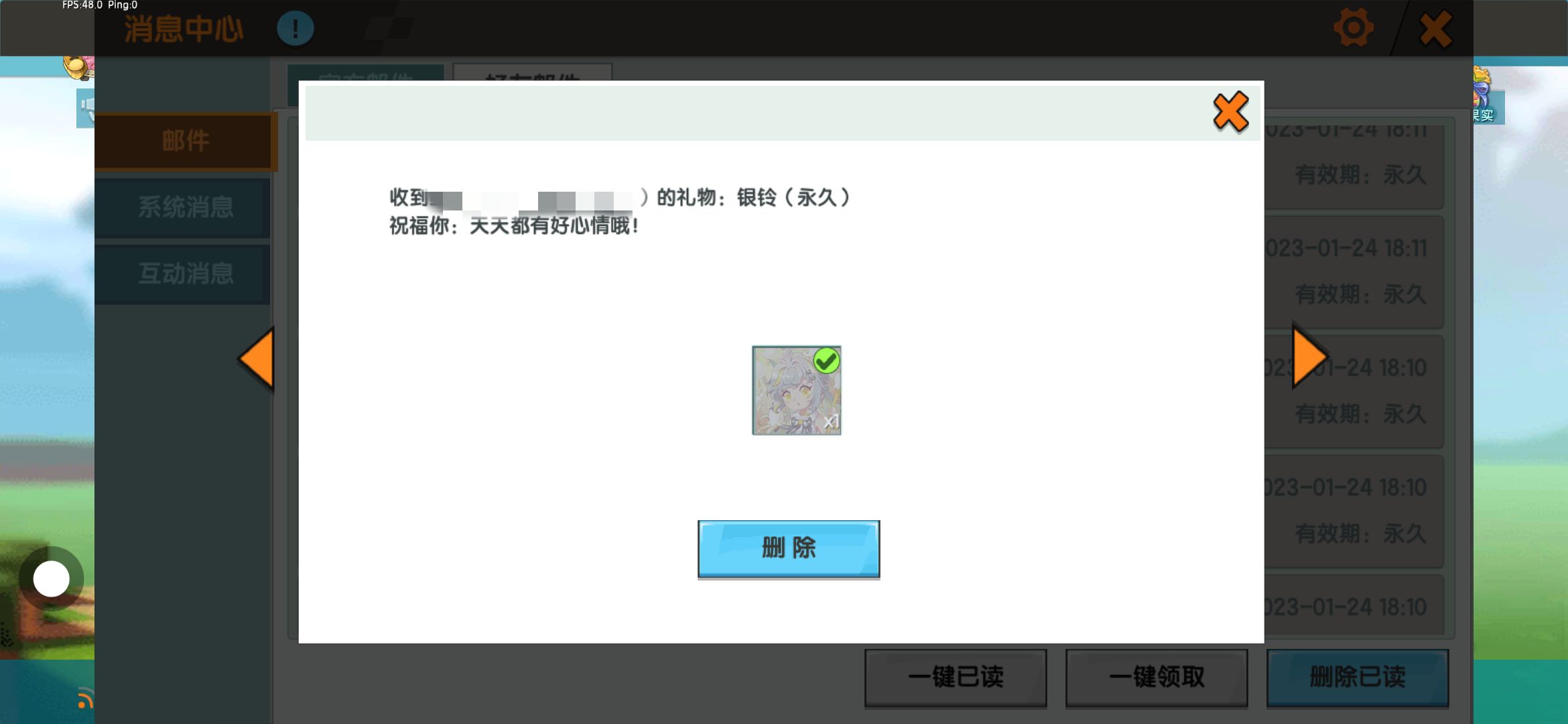Image resolution: width=1568 pixels, height=724 pixels.
Task: Open the 系统消息 sidebar tab
Action: (185, 207)
